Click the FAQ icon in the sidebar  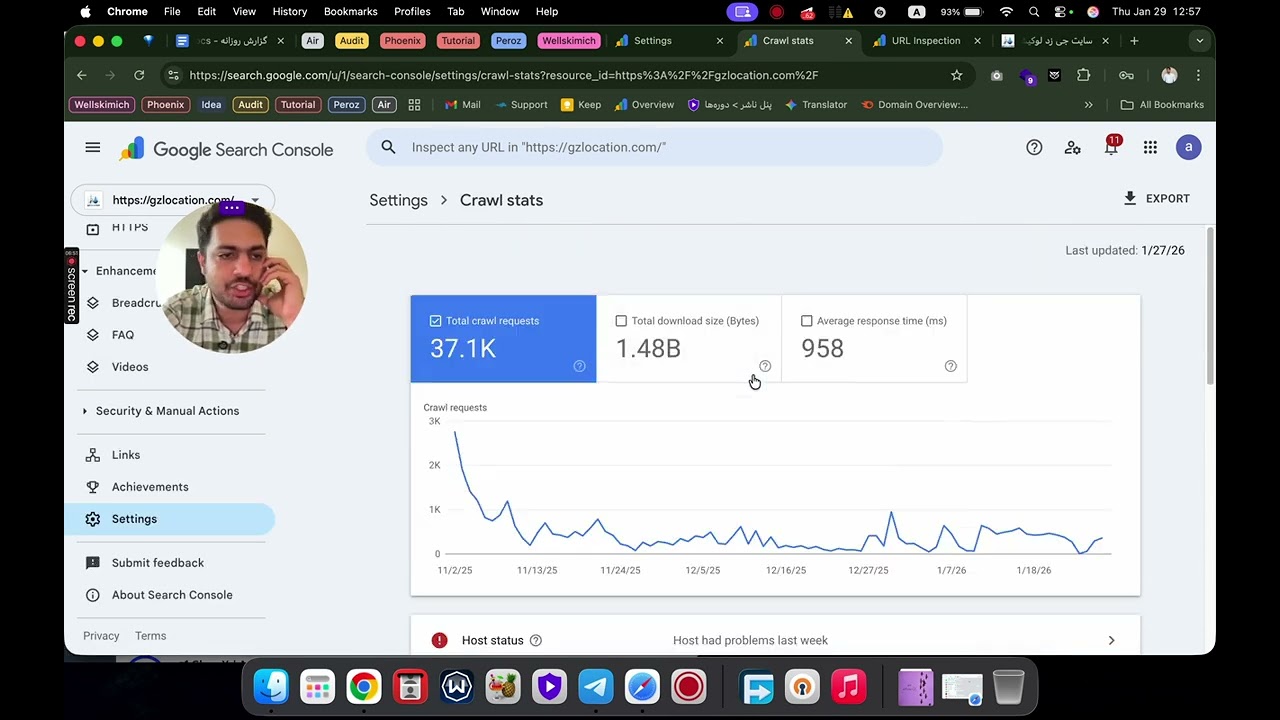pos(93,335)
